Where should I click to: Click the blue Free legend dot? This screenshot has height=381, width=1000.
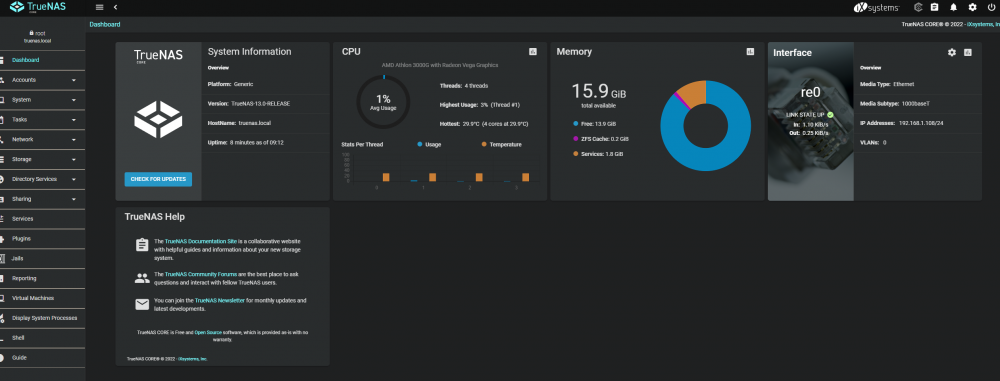(575, 123)
